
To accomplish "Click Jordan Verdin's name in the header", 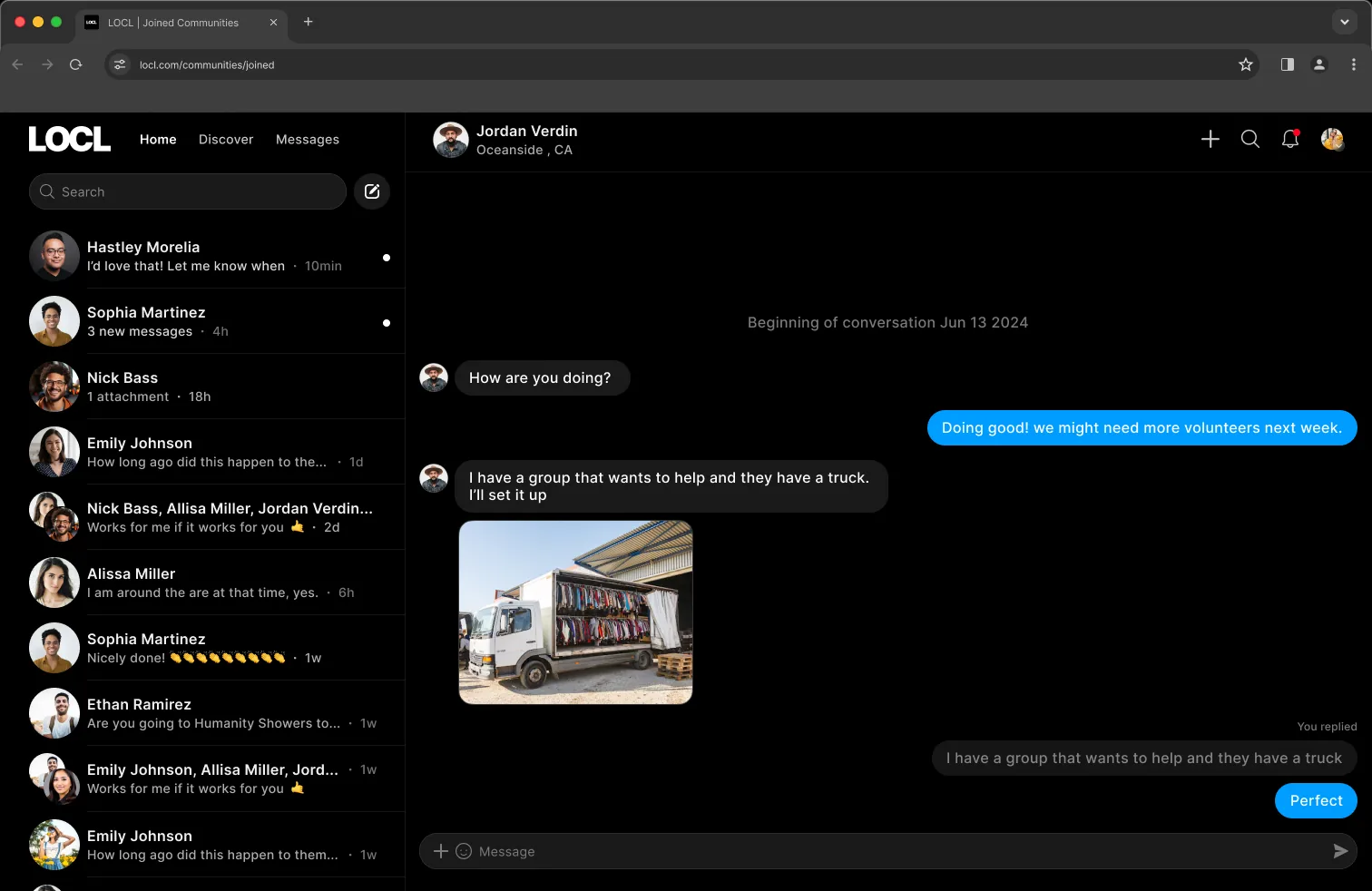I will pos(527,131).
